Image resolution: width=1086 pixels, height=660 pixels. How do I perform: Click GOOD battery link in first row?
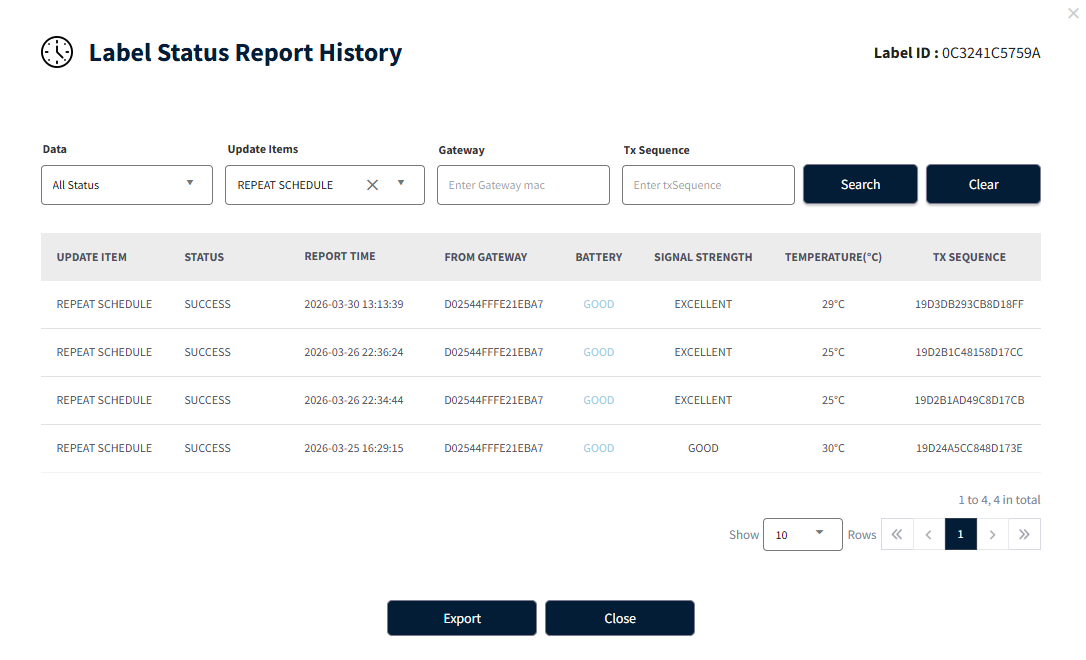pyautogui.click(x=598, y=304)
